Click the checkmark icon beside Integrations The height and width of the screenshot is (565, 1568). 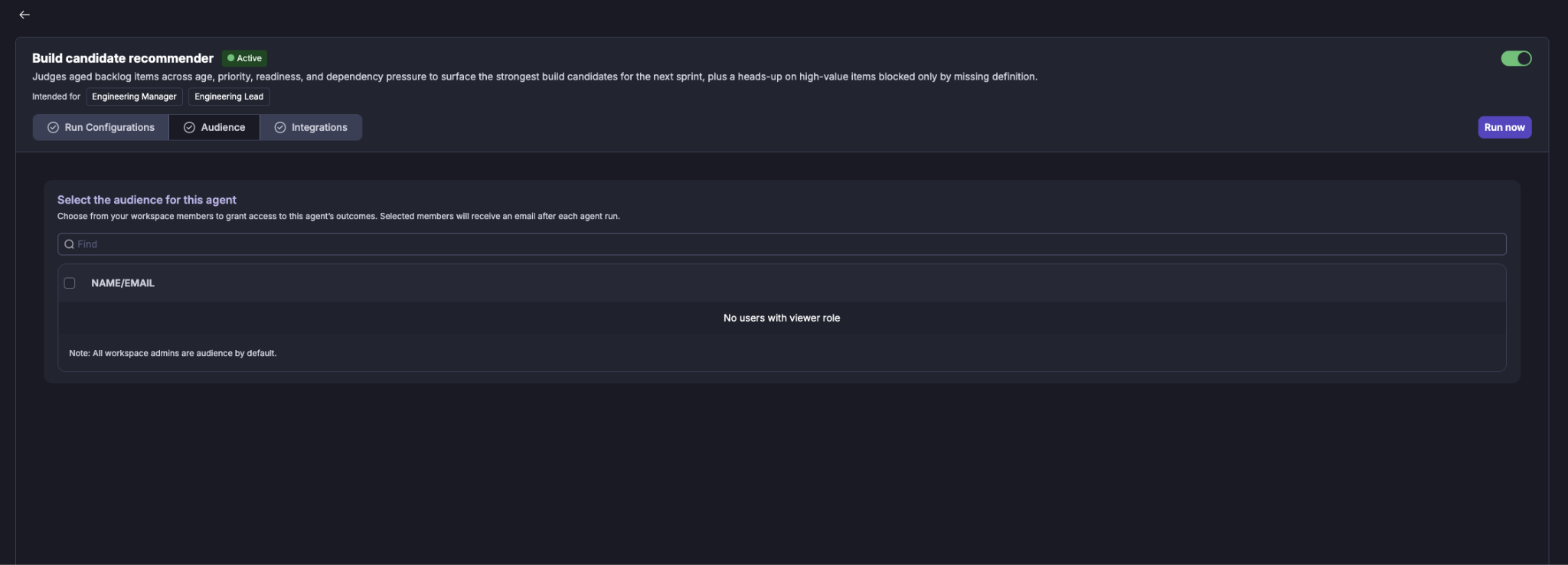coord(280,128)
